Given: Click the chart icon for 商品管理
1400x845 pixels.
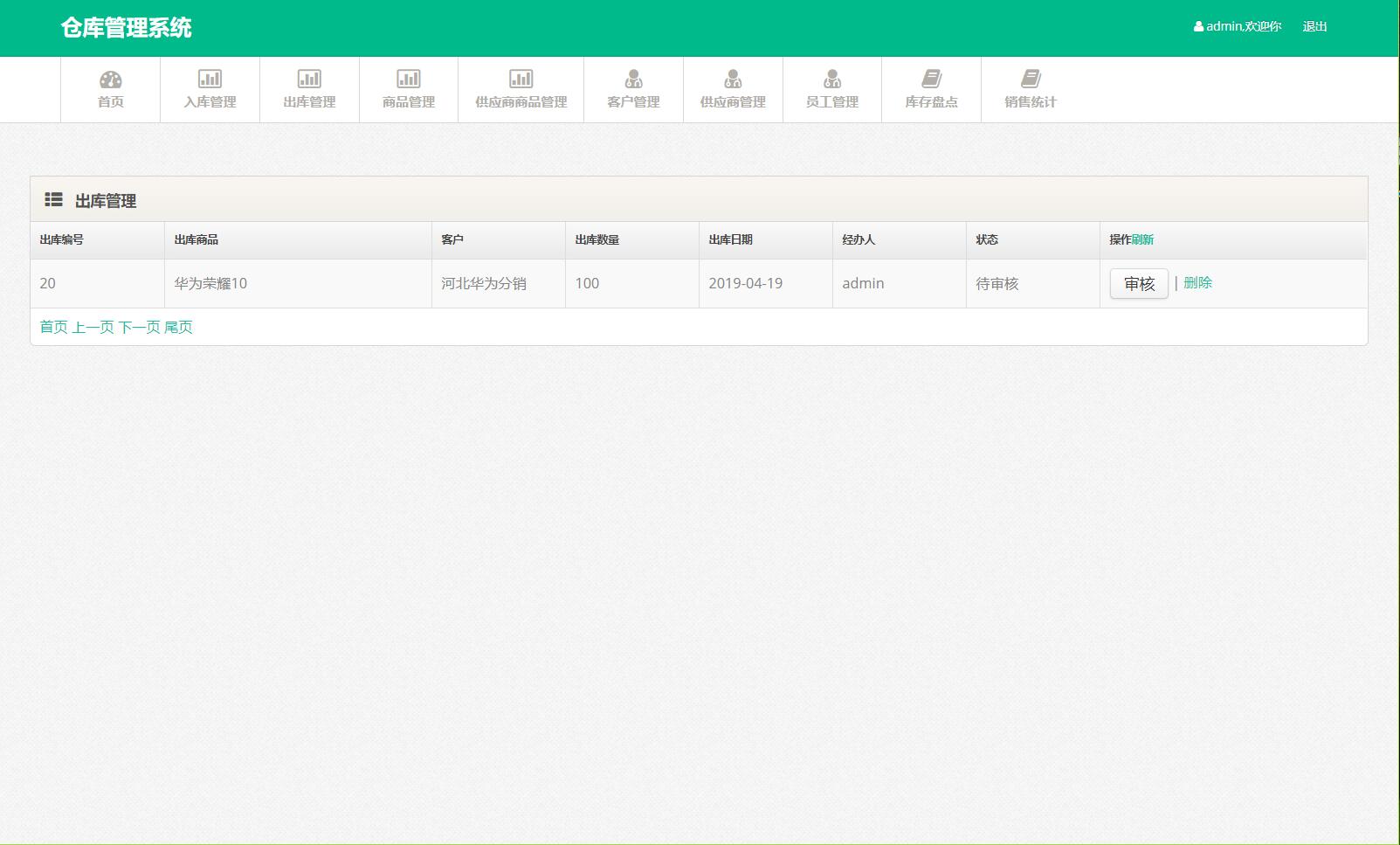Looking at the screenshot, I should pos(409,80).
